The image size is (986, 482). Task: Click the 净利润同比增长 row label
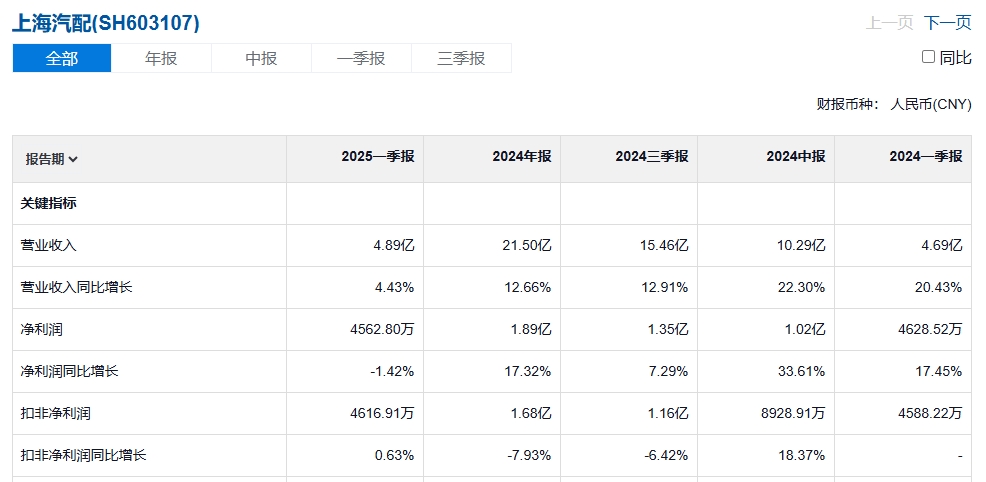(x=69, y=371)
